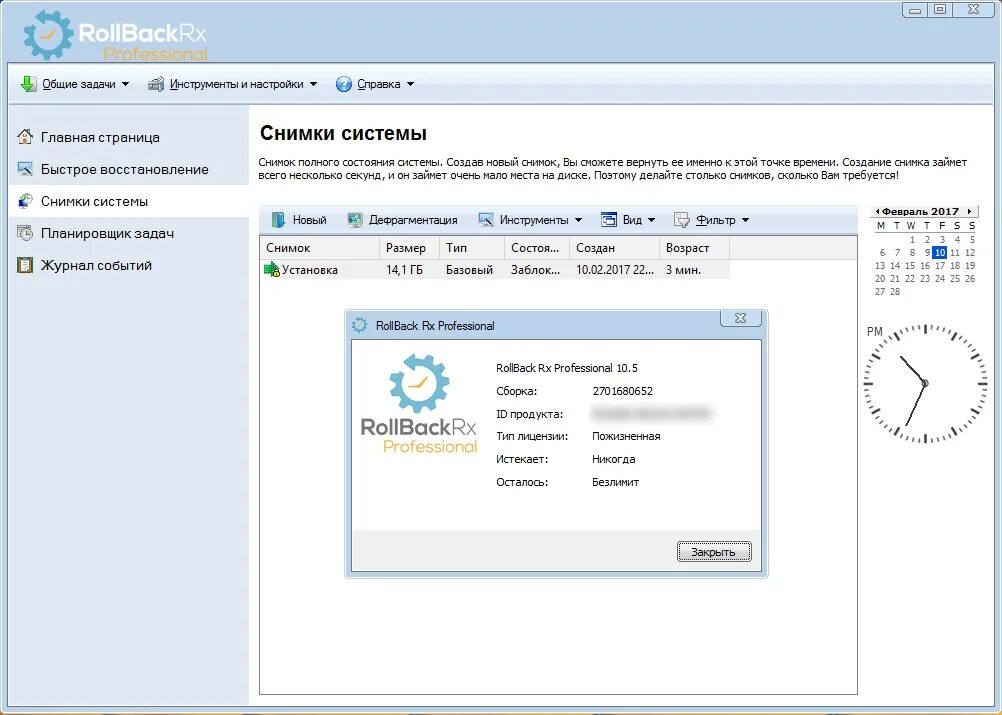Screen dimensions: 1002x715
Task: Click the Базовый type cell
Action: click(x=470, y=270)
